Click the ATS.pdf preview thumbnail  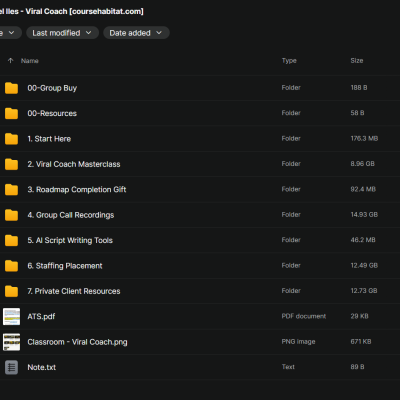11,316
